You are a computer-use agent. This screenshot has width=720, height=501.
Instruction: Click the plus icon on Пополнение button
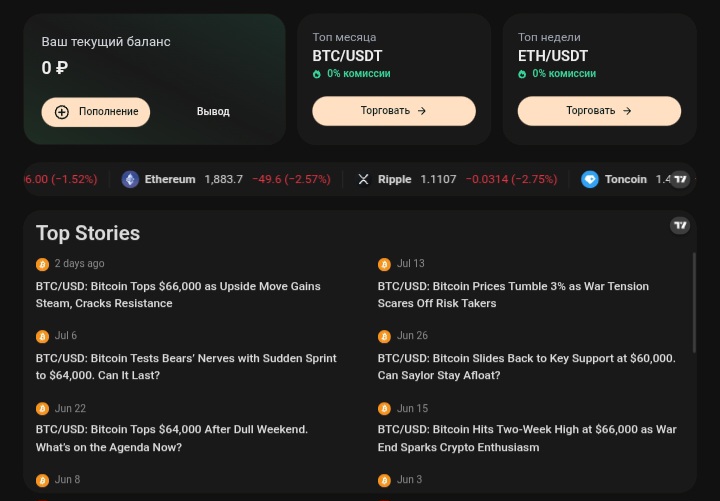click(62, 112)
